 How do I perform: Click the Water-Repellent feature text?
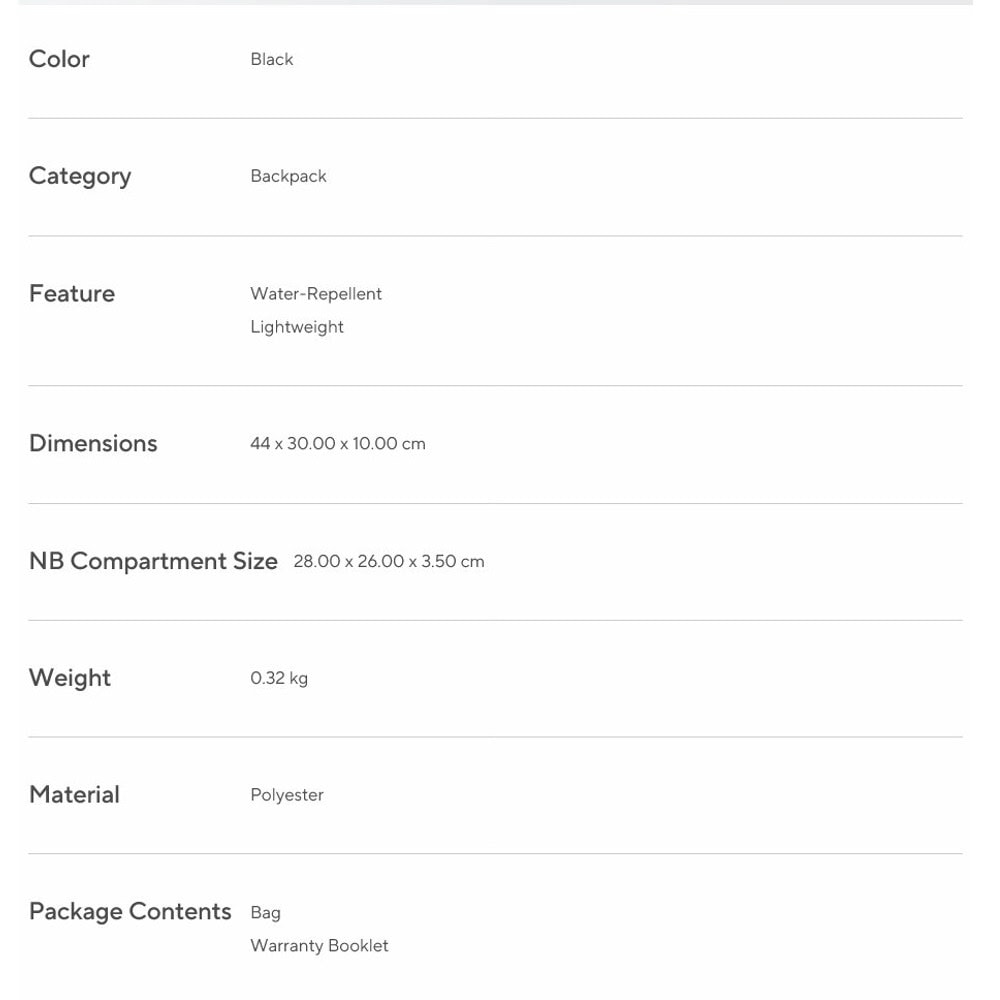point(316,294)
